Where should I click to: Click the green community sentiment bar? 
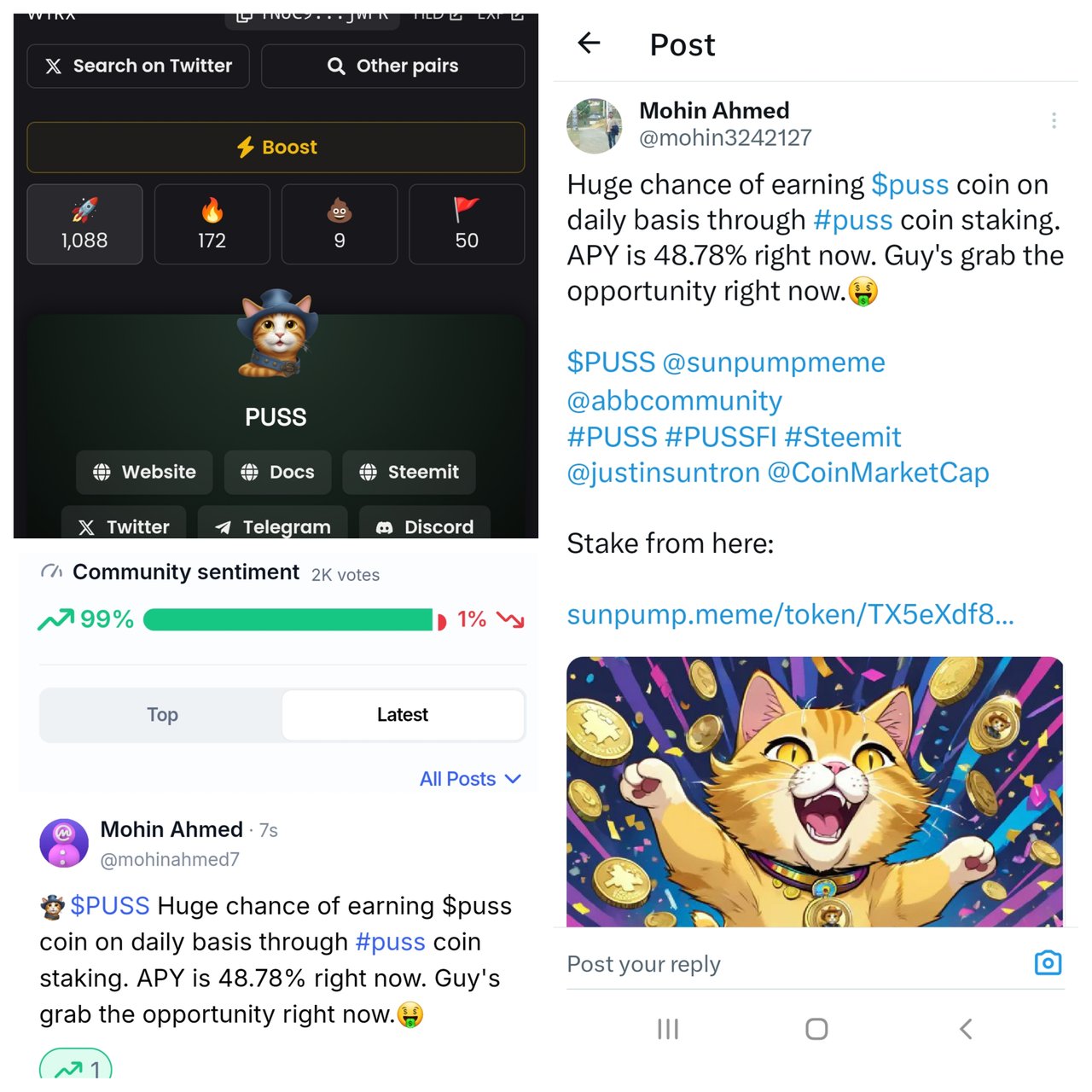click(288, 619)
